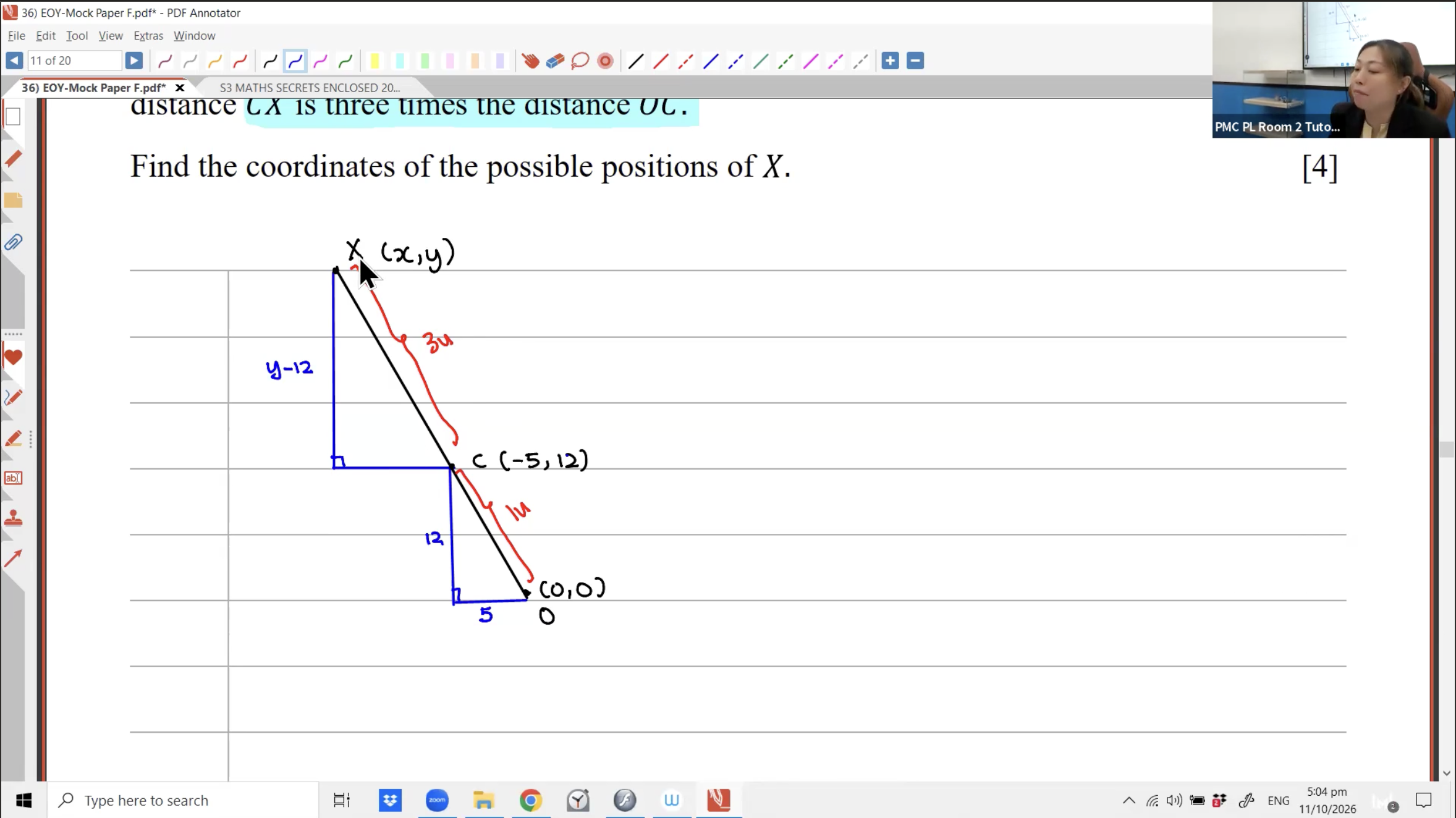Edit the page number field '11 of 20'
Viewport: 1456px width, 818px height.
pos(74,61)
